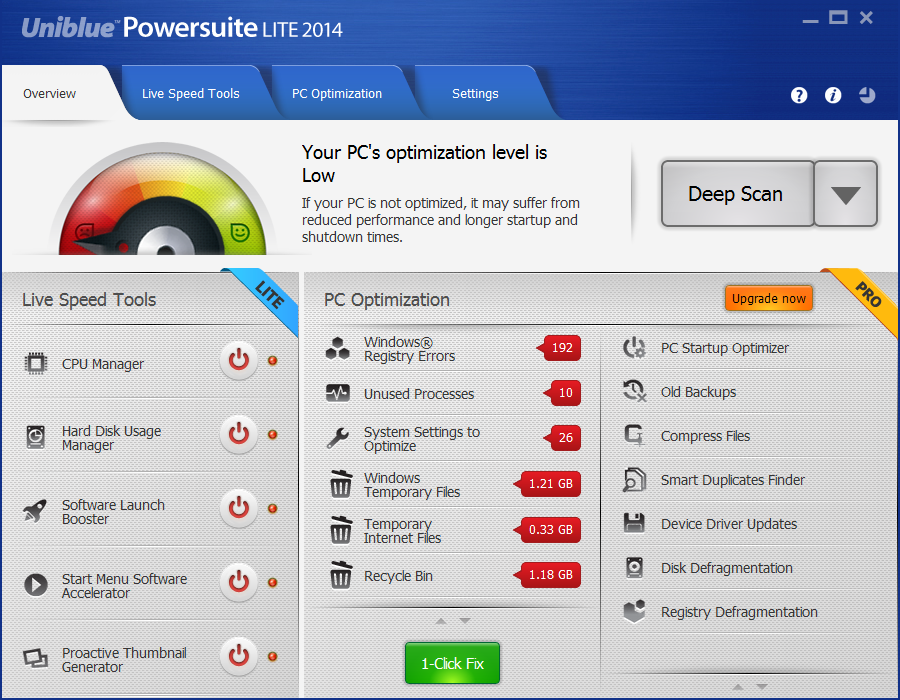Click the PC Startup Optimizer power-gear icon
The height and width of the screenshot is (700, 900).
634,348
